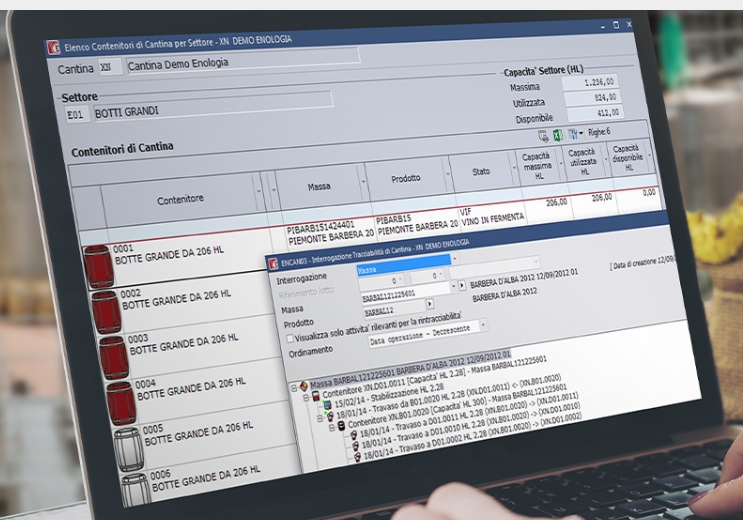
Task: Click the arrow button next to the Massa dropdown
Action: click(462, 286)
